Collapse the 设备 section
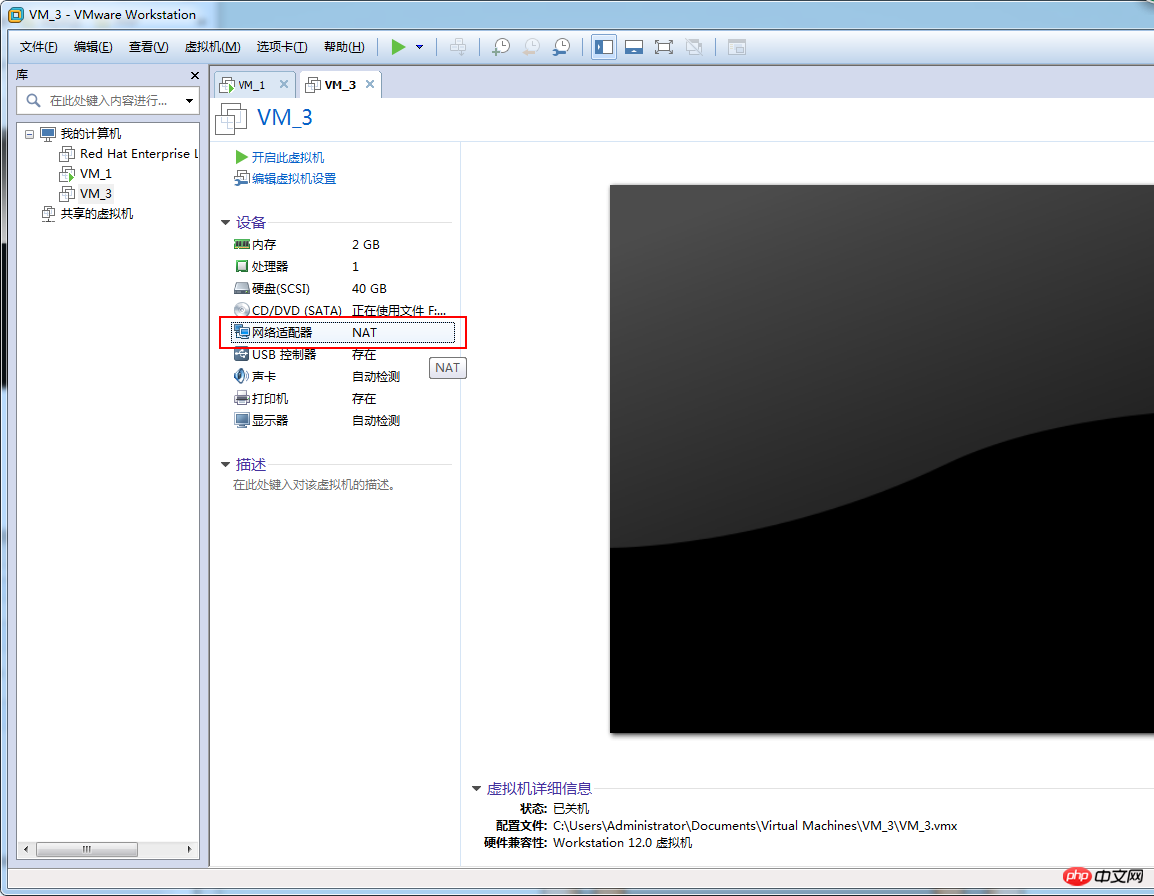This screenshot has width=1154, height=896. point(225,222)
